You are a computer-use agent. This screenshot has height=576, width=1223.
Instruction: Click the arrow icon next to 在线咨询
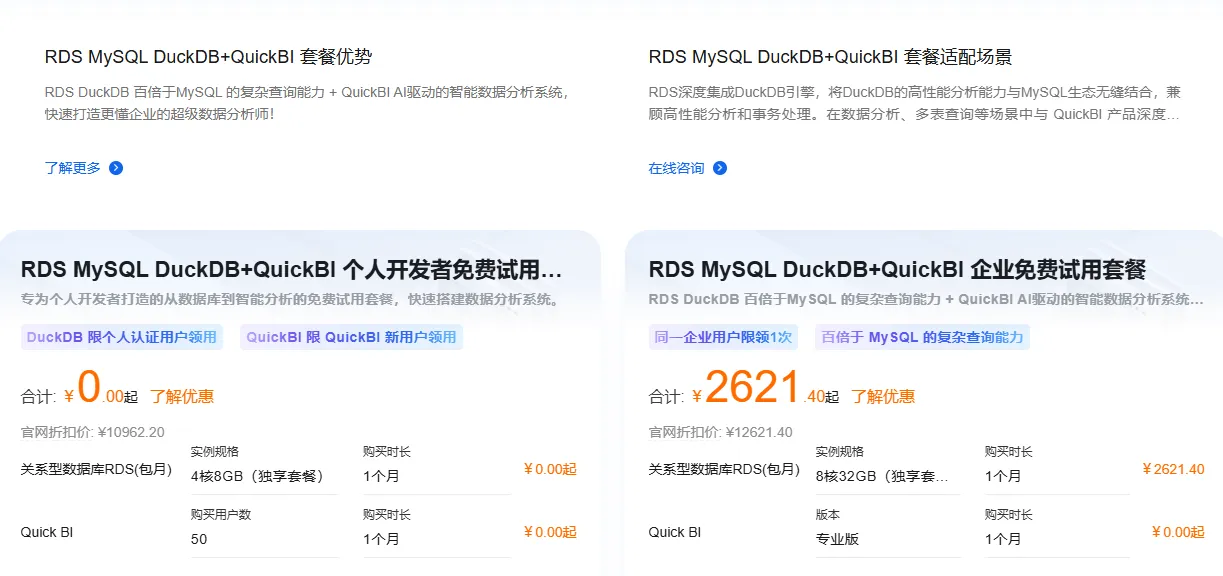[x=720, y=168]
